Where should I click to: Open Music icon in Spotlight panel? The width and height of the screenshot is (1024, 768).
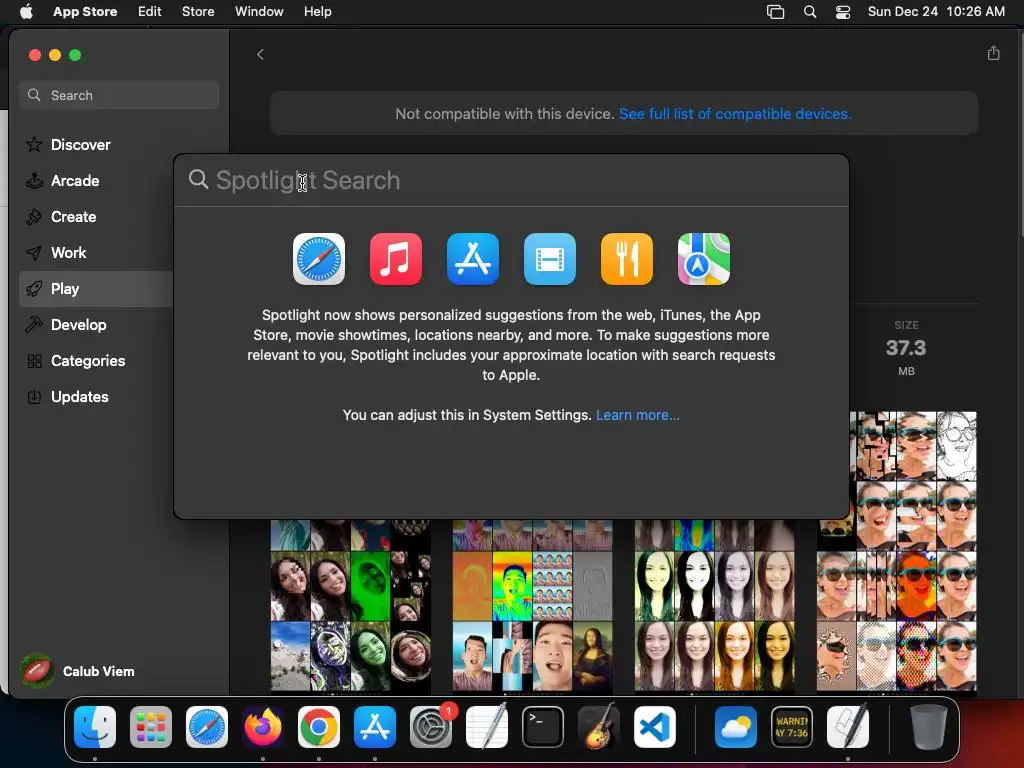tap(396, 259)
